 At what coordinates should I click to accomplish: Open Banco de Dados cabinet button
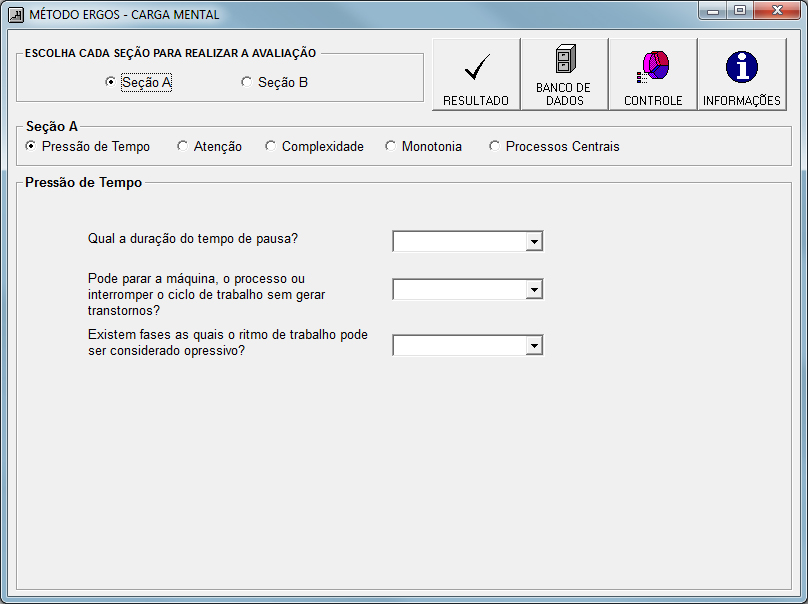(x=565, y=74)
